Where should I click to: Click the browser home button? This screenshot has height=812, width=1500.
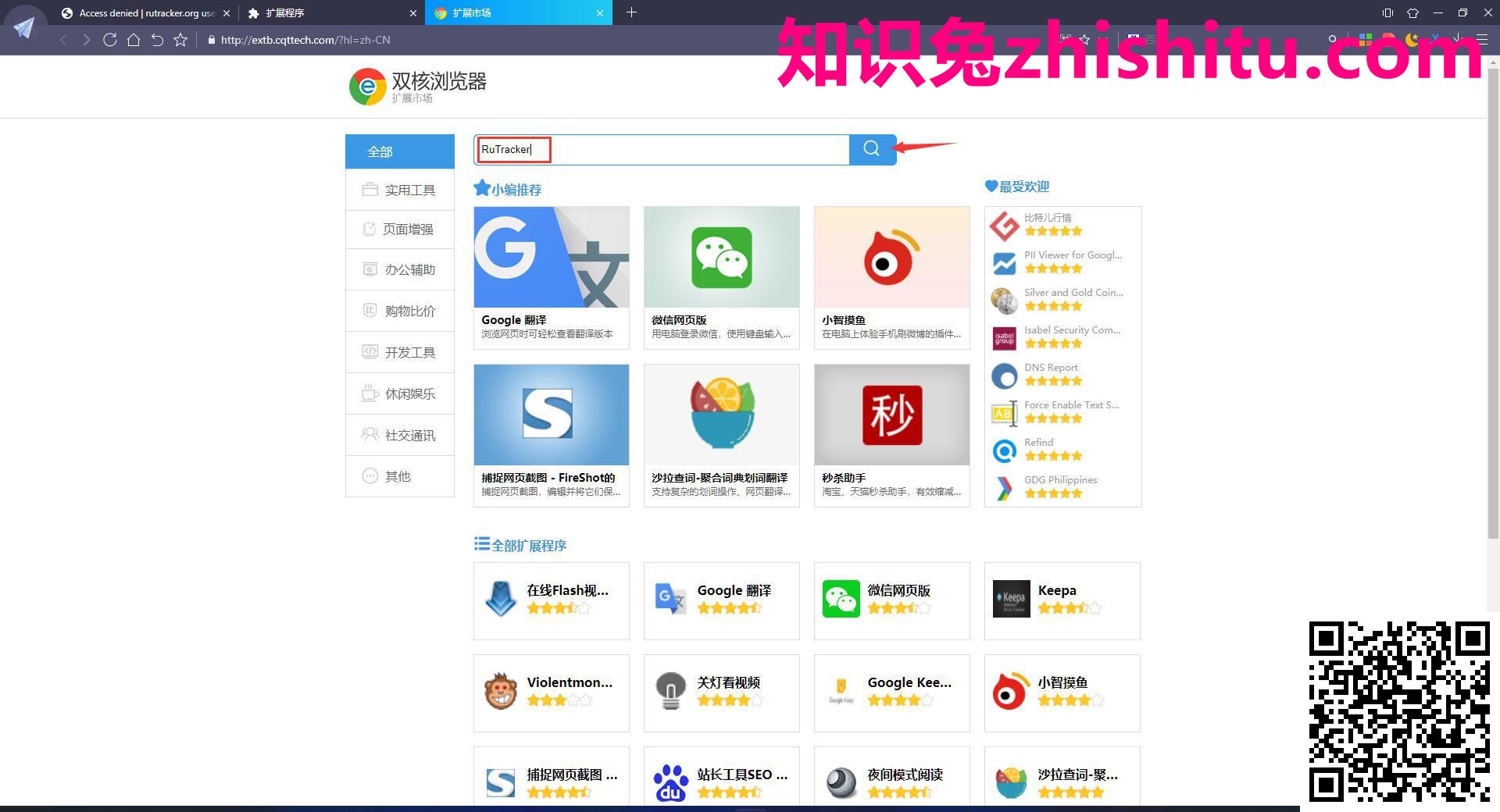click(x=134, y=40)
